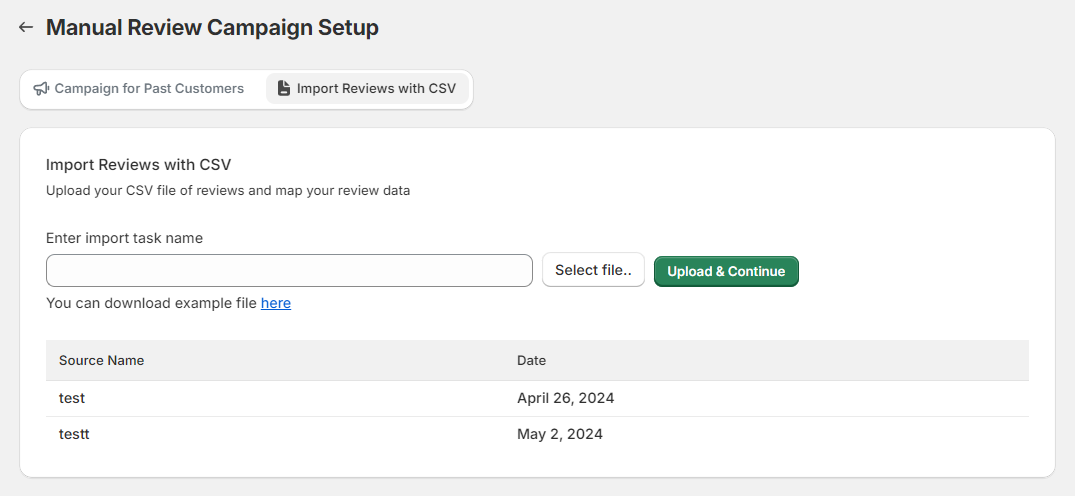Click the Import Reviews with CSV card heading
Screen dimensions: 1075x496
pos(139,164)
